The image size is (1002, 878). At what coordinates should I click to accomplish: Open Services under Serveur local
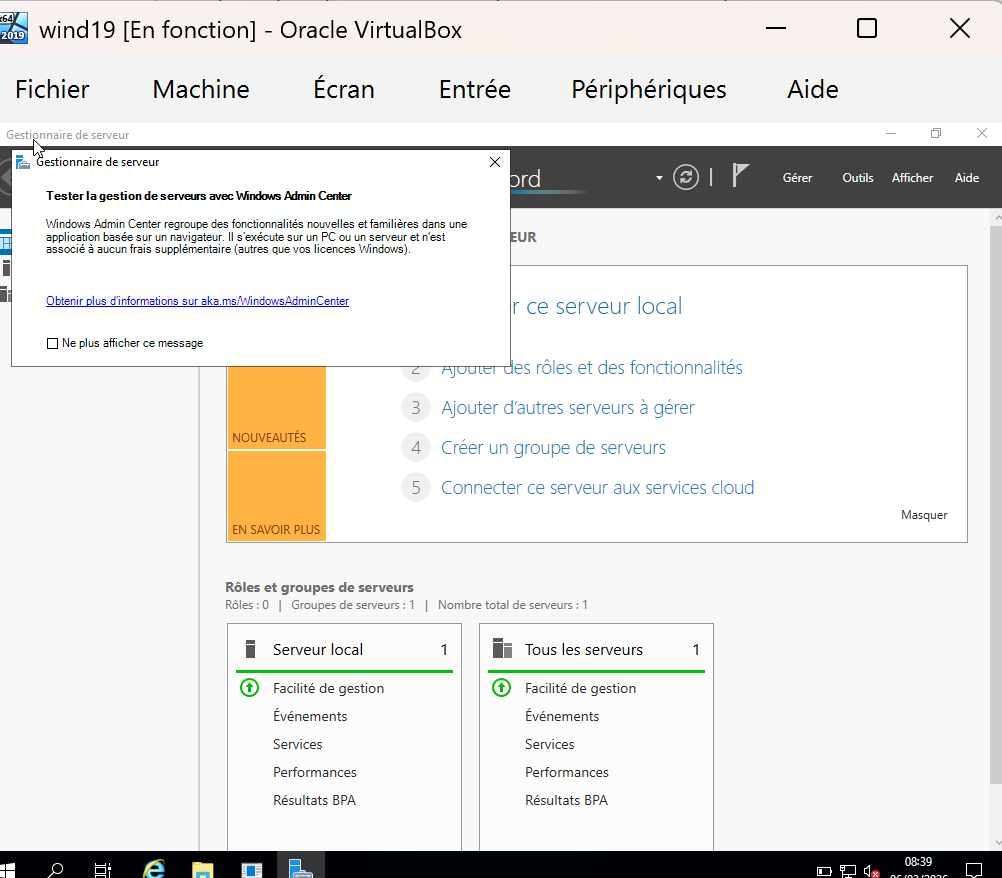298,744
